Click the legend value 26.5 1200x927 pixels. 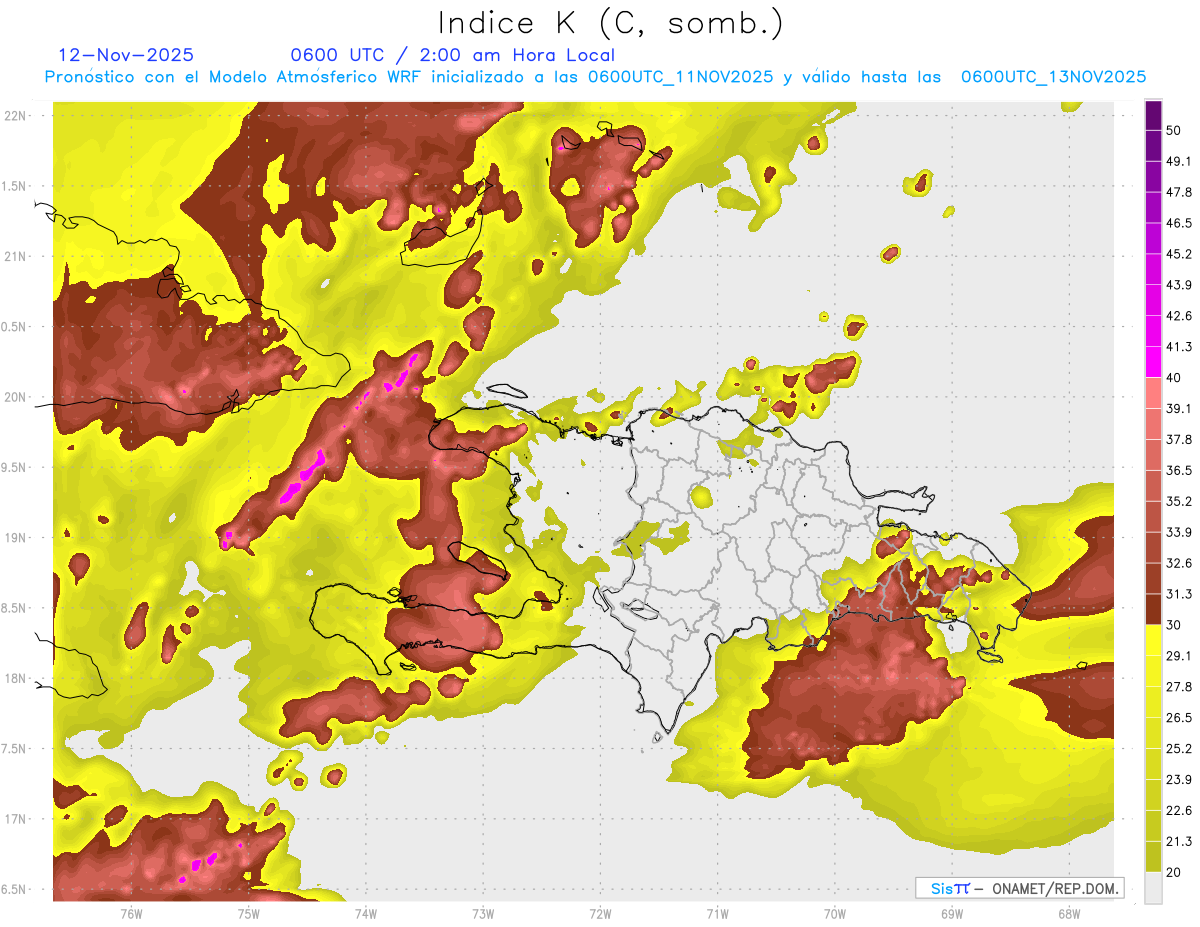1179,717
